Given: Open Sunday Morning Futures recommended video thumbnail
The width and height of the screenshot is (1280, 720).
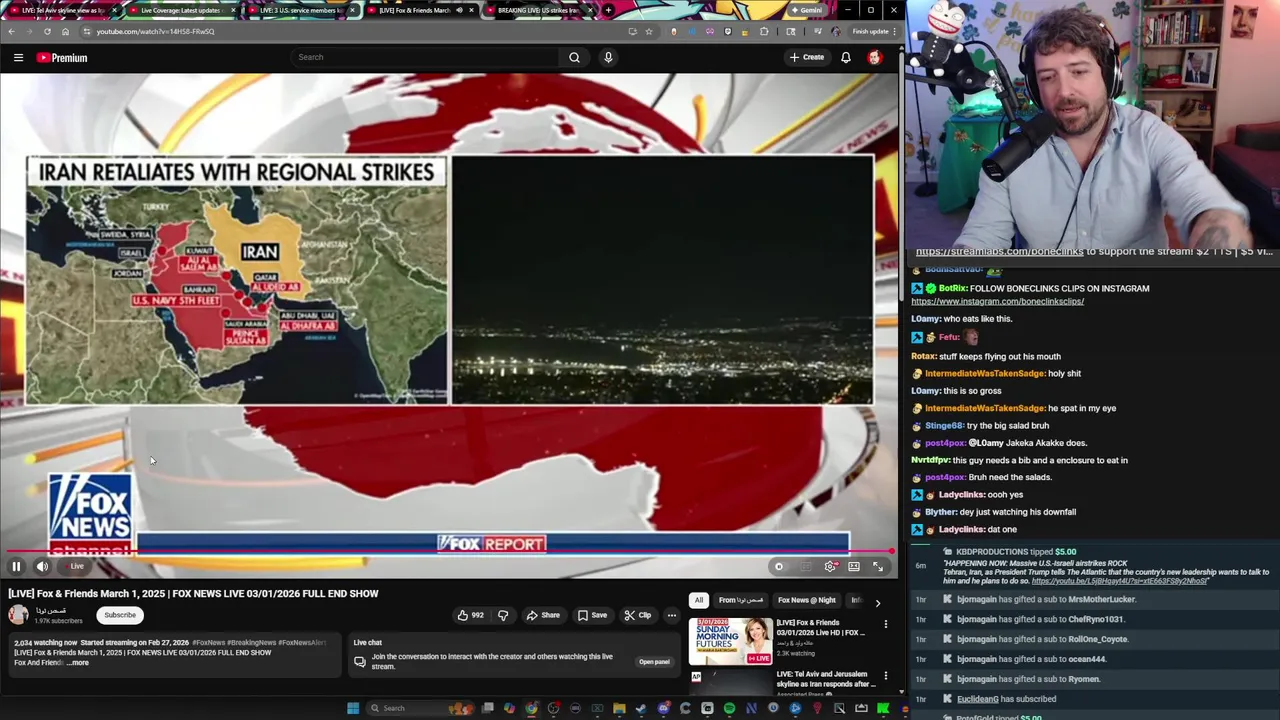Looking at the screenshot, I should pyautogui.click(x=730, y=642).
